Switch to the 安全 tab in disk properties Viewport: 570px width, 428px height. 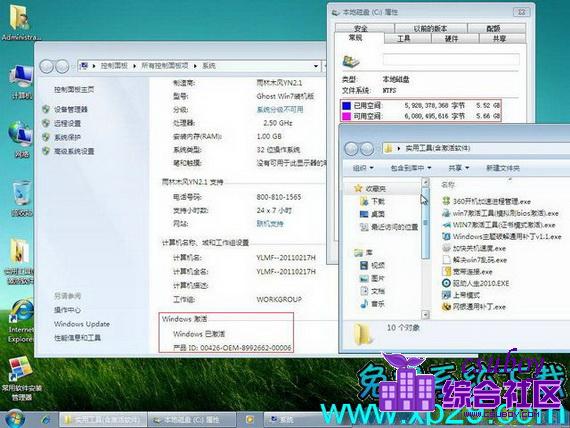click(x=360, y=28)
